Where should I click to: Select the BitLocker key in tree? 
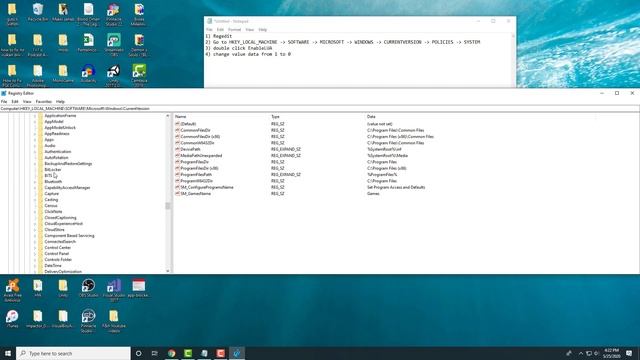point(53,169)
